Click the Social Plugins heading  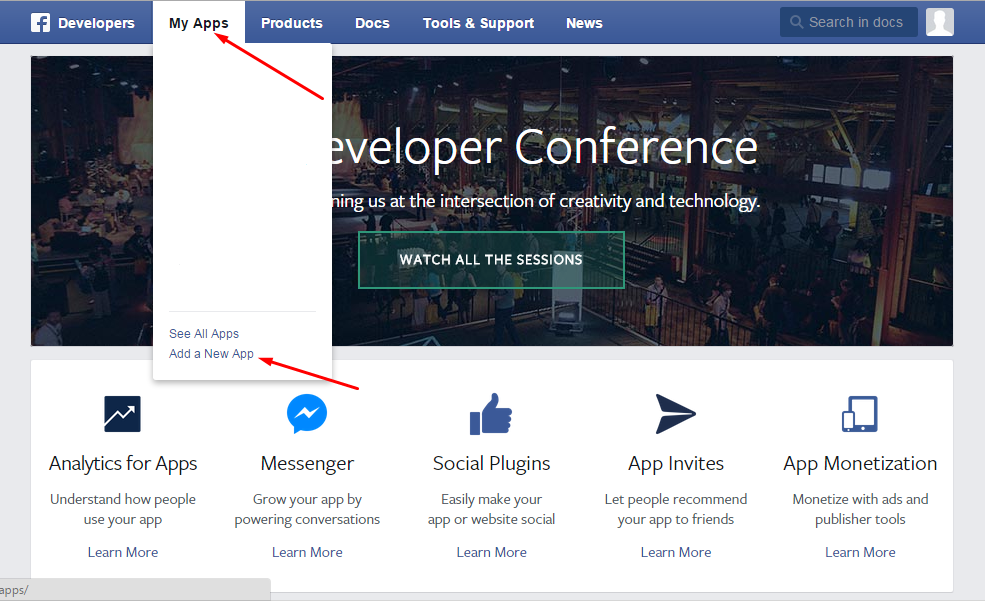point(491,463)
